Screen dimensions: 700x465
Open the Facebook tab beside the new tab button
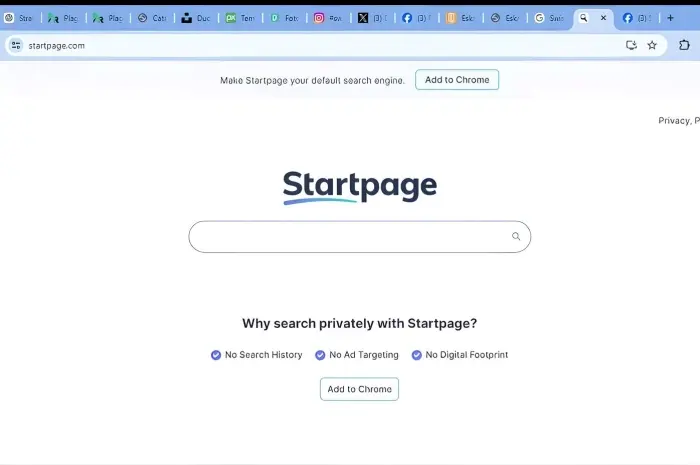(637, 18)
